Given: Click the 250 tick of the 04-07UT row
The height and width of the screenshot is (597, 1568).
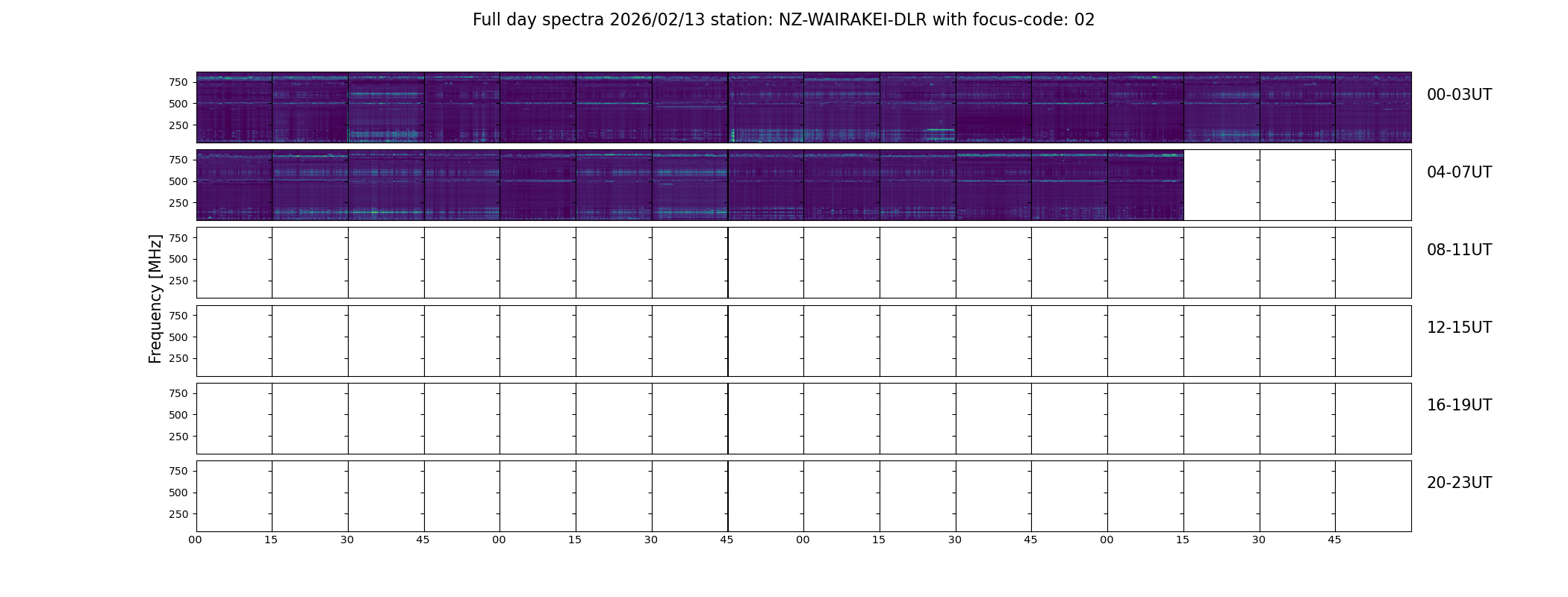Looking at the screenshot, I should 178,203.
